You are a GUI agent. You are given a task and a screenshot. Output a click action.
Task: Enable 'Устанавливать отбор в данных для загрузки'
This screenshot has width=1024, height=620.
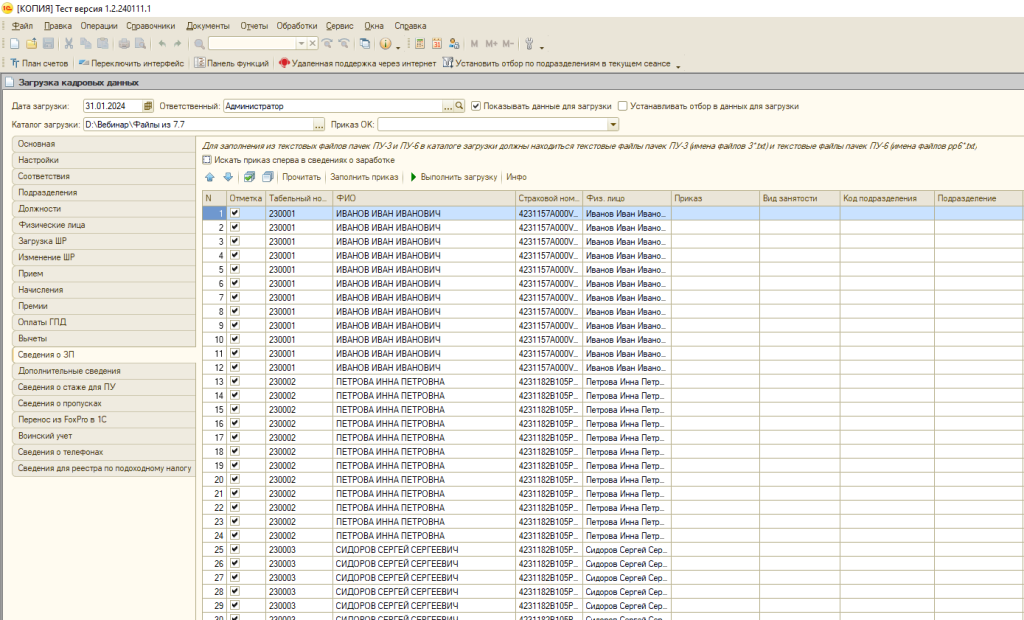pos(623,106)
